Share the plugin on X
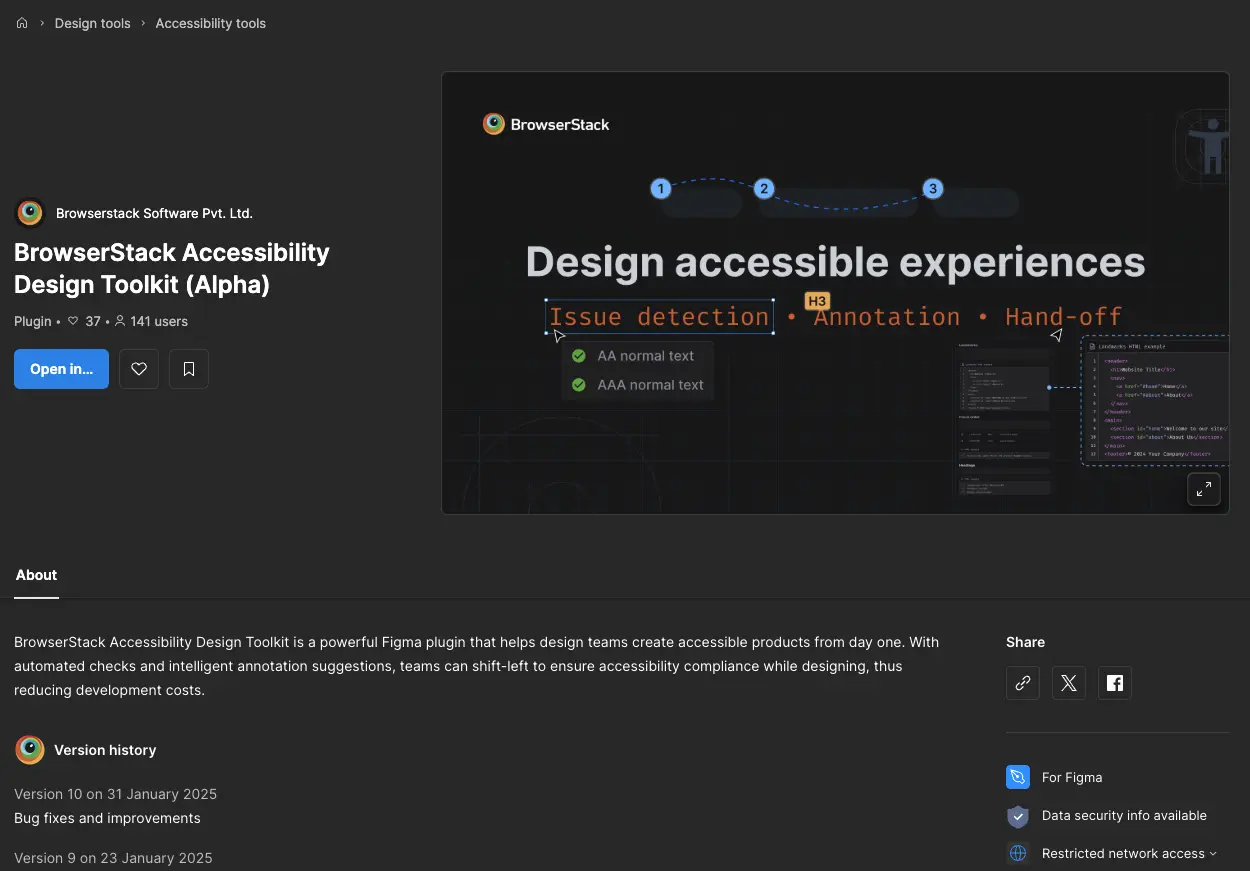Viewport: 1250px width, 871px height. coord(1068,683)
